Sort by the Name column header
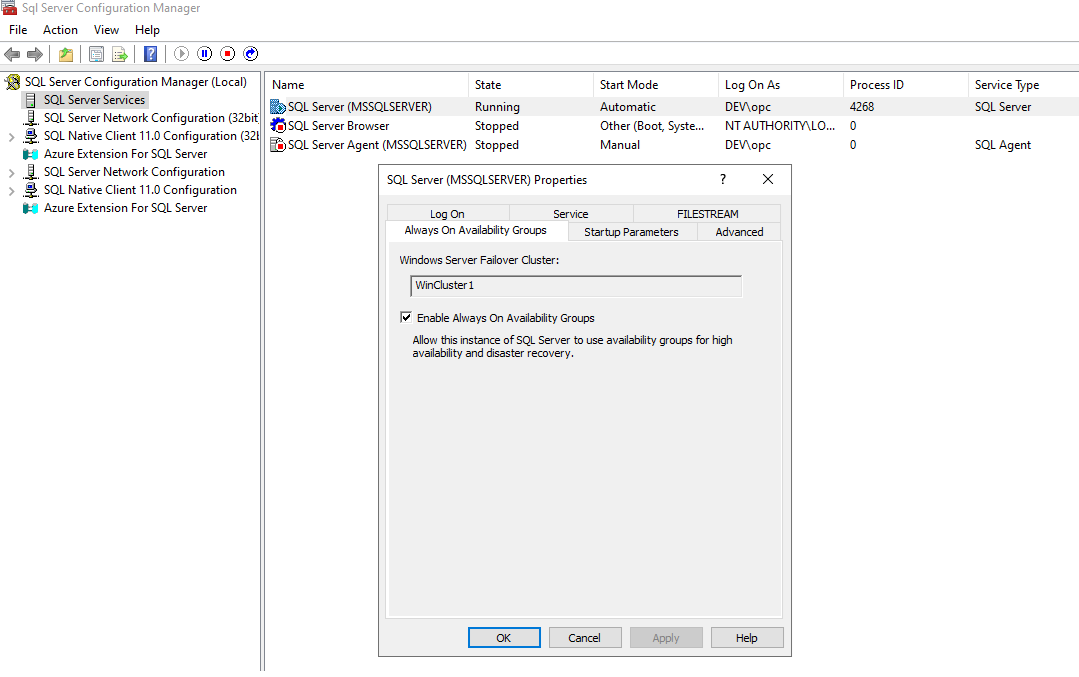The height and width of the screenshot is (677, 1079). pos(367,85)
